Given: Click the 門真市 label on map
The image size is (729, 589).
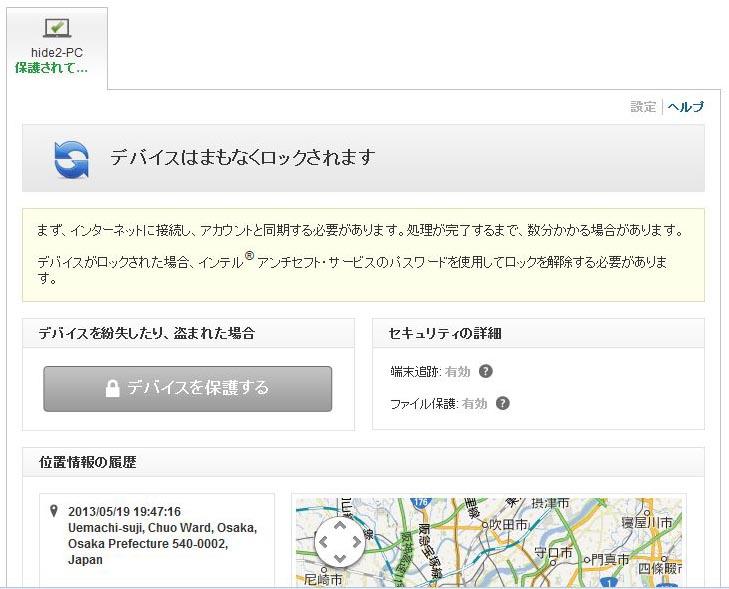Looking at the screenshot, I should pos(610,559).
